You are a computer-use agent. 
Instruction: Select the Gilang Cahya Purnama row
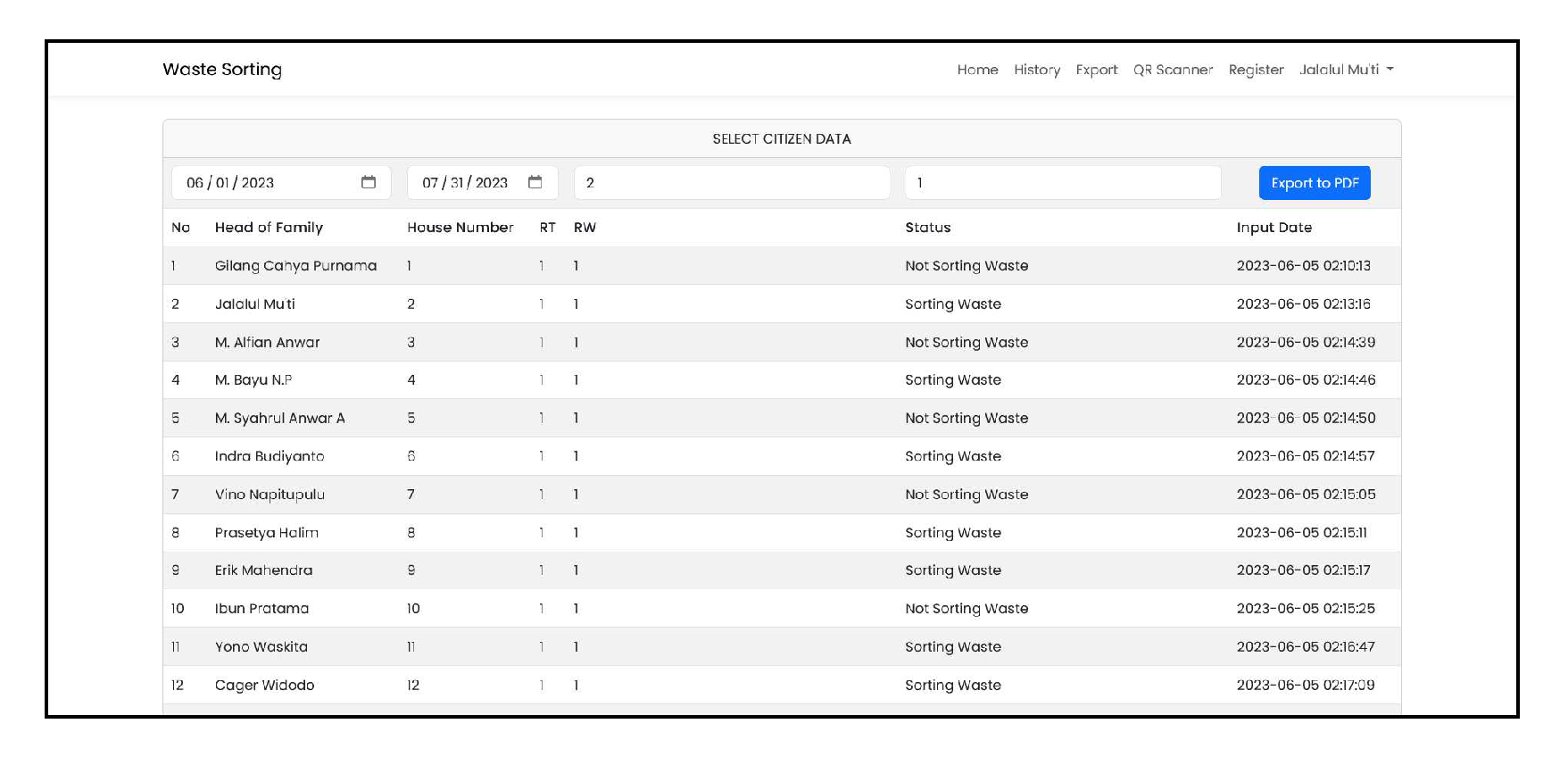295,266
